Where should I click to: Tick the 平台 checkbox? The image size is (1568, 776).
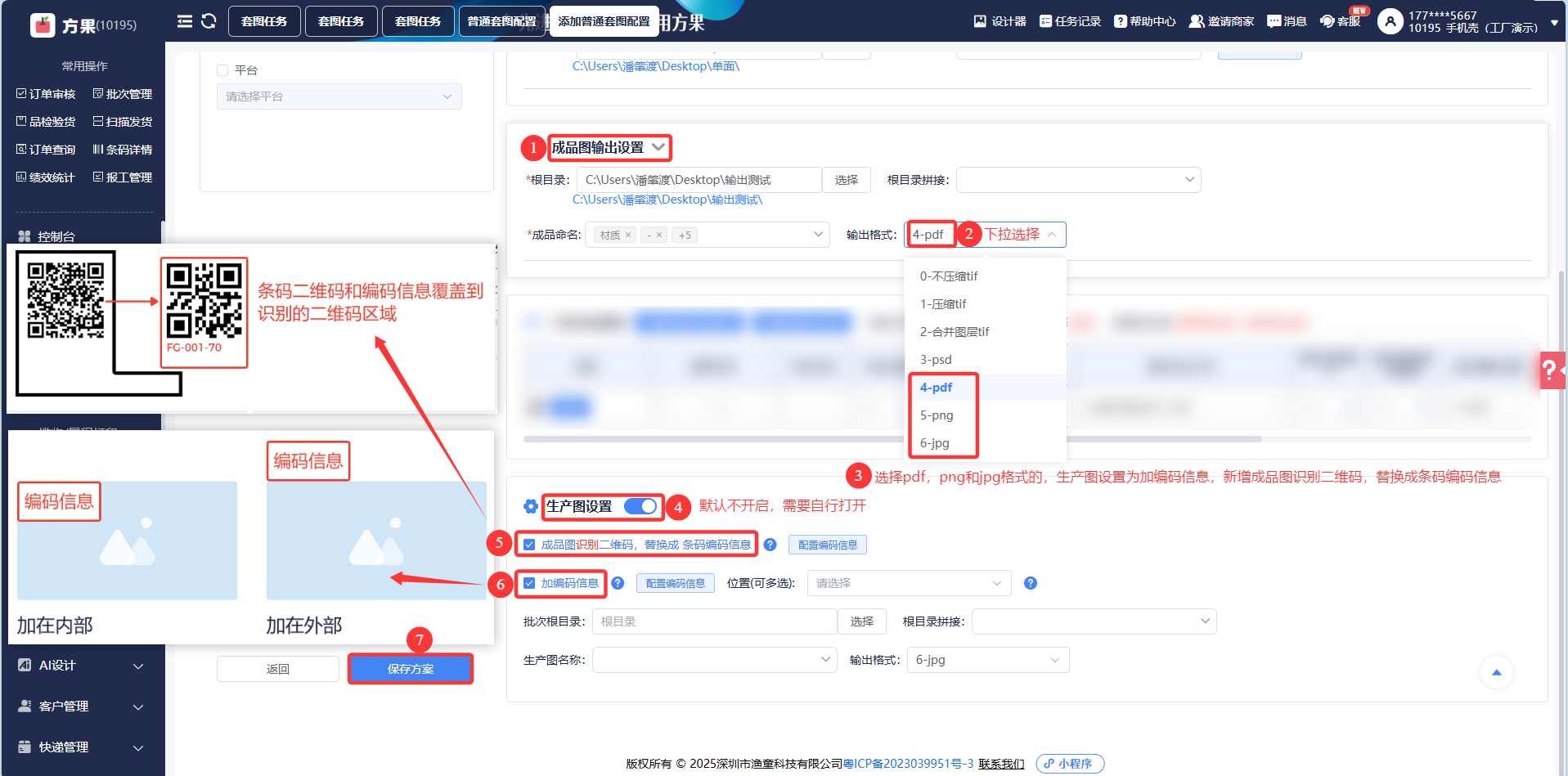pos(222,70)
